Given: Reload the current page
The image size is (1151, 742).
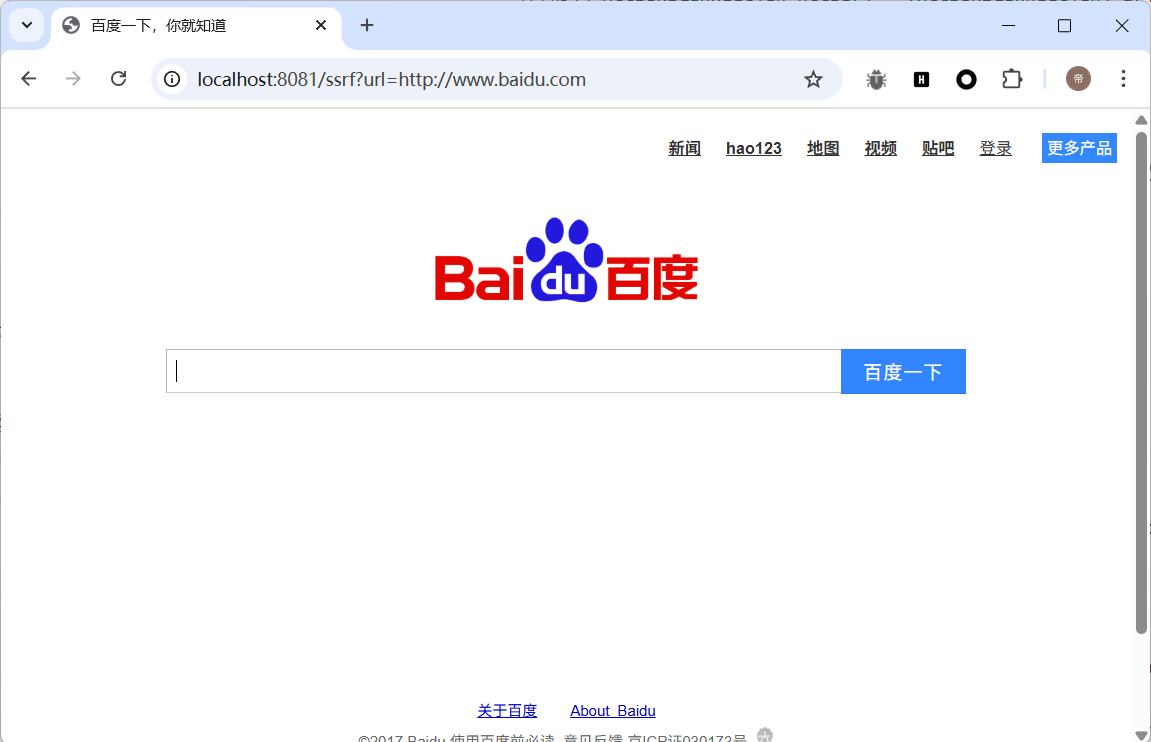Looking at the screenshot, I should point(118,79).
